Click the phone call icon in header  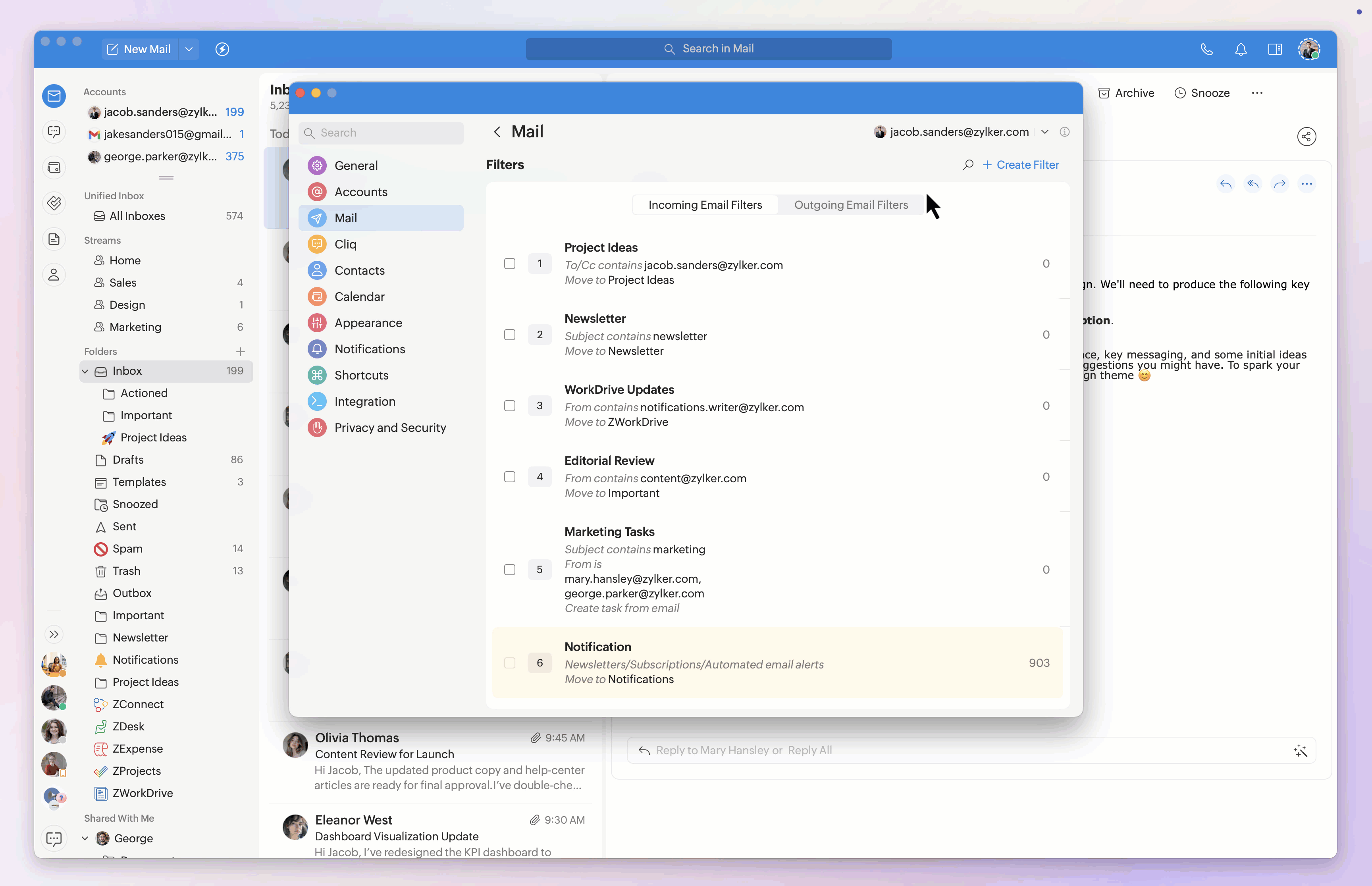point(1206,50)
